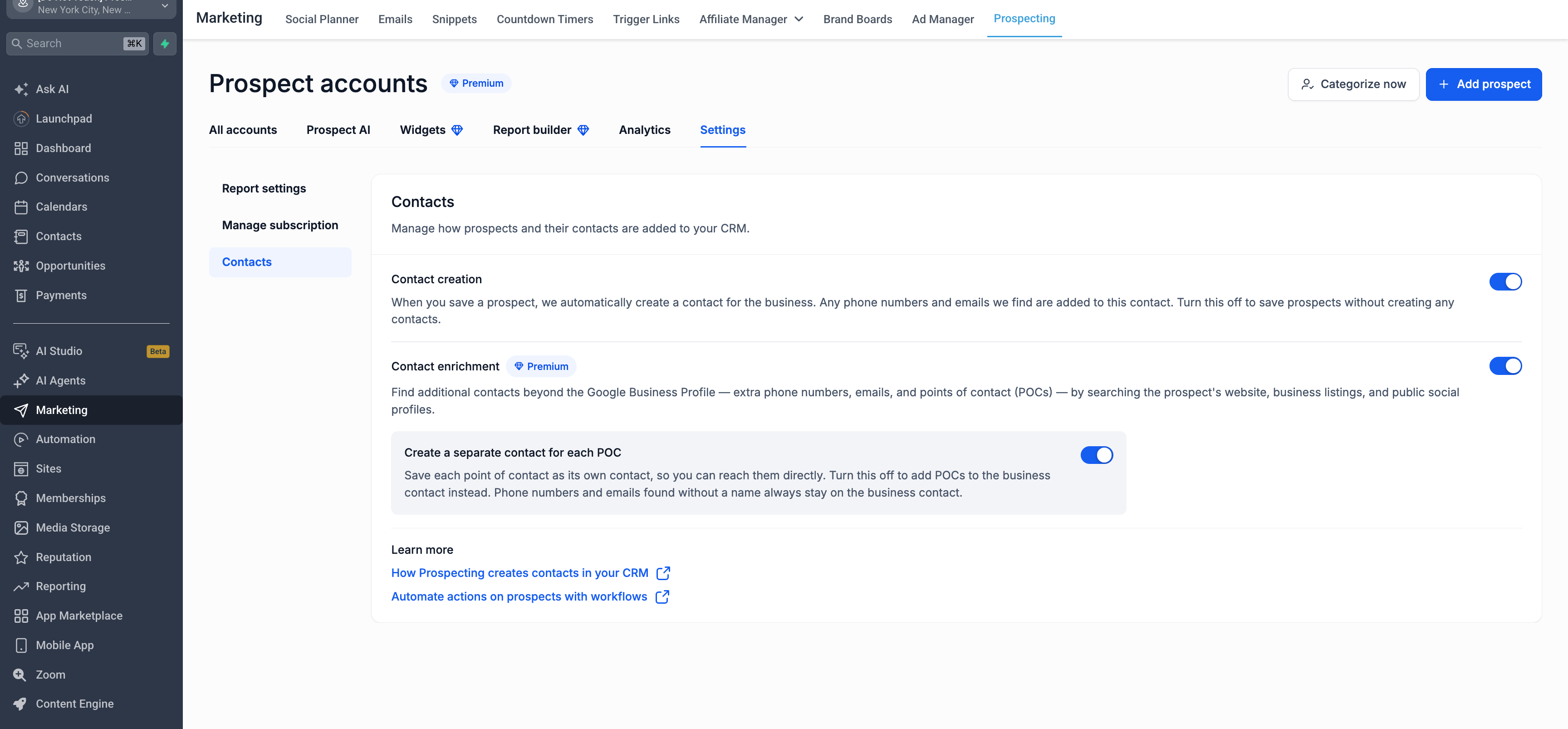Open the Report builder tab
The image size is (1568, 729).
point(540,130)
